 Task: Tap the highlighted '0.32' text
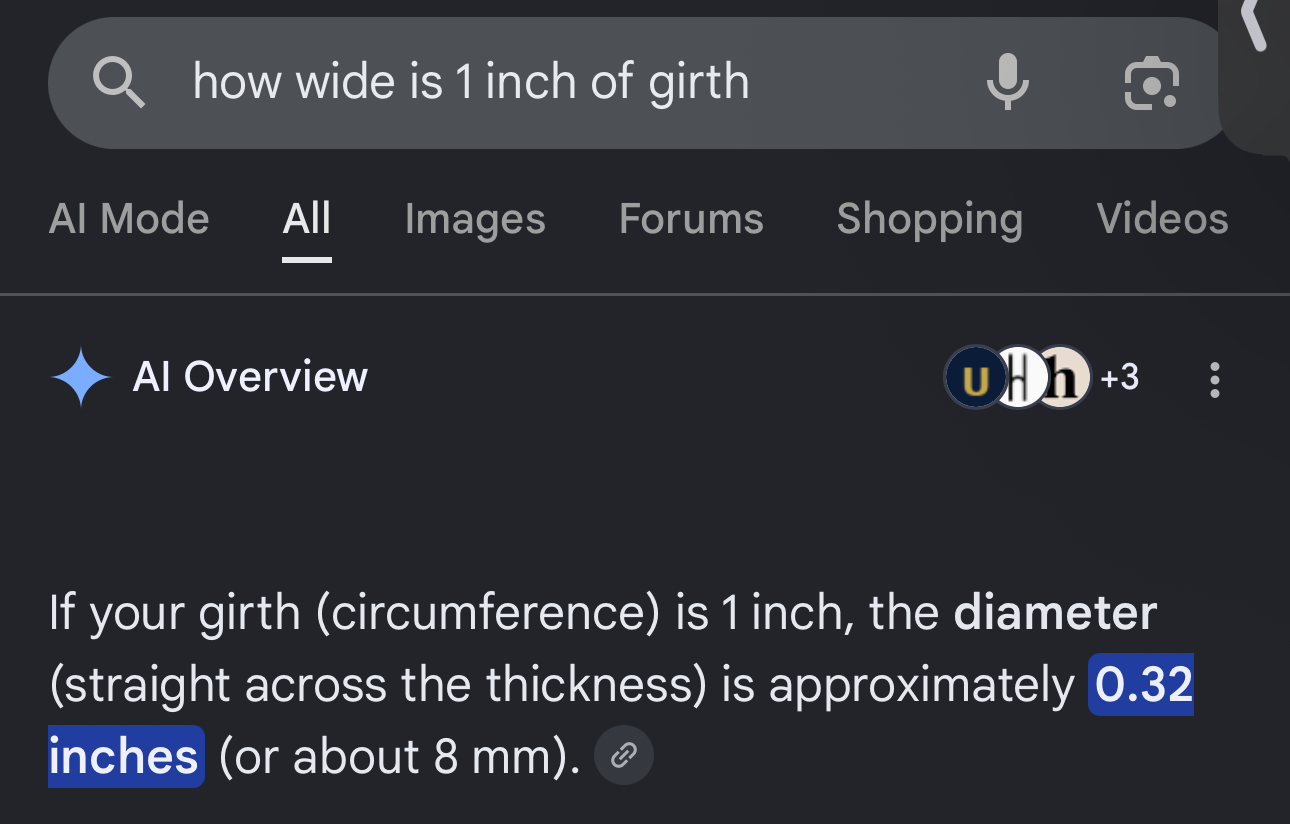pos(1141,685)
